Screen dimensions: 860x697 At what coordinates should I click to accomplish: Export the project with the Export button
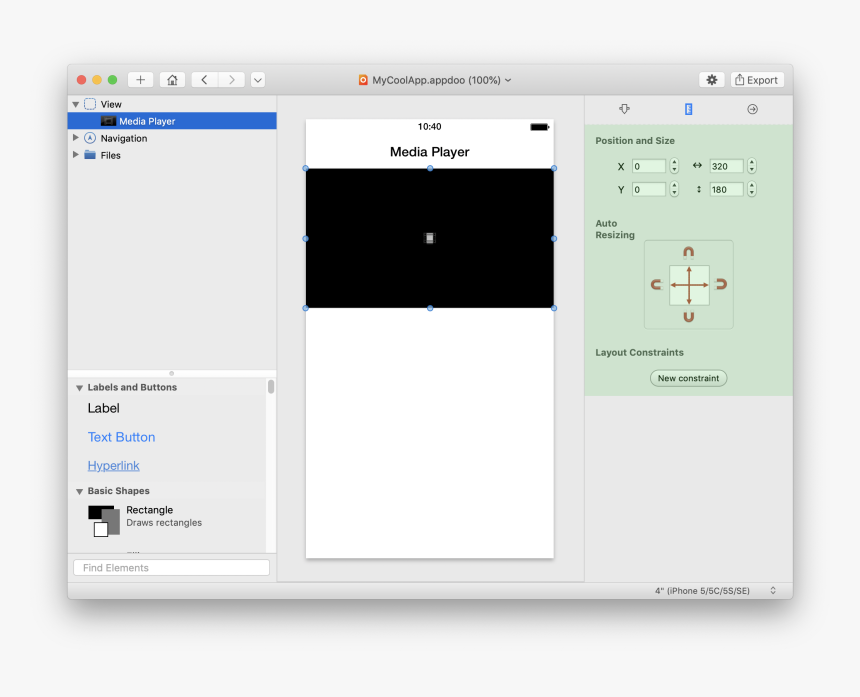[x=756, y=79]
